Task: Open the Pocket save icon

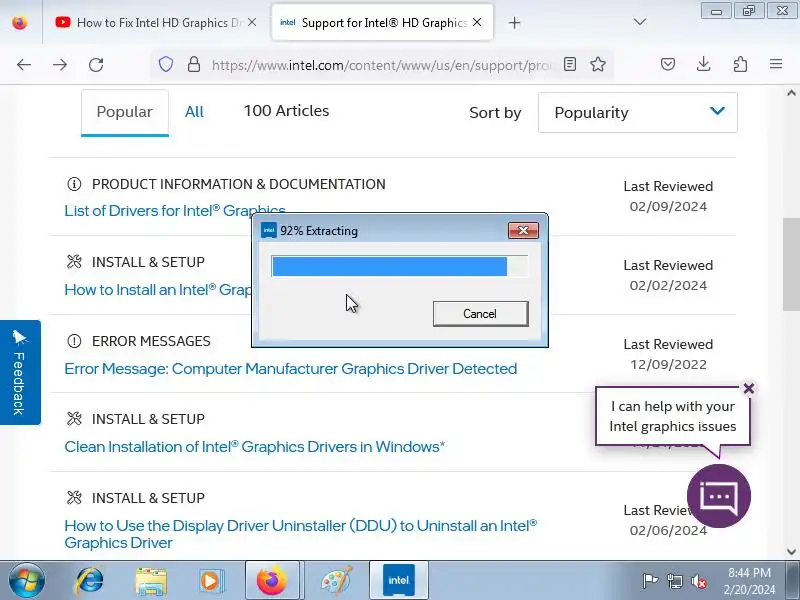Action: pos(668,64)
